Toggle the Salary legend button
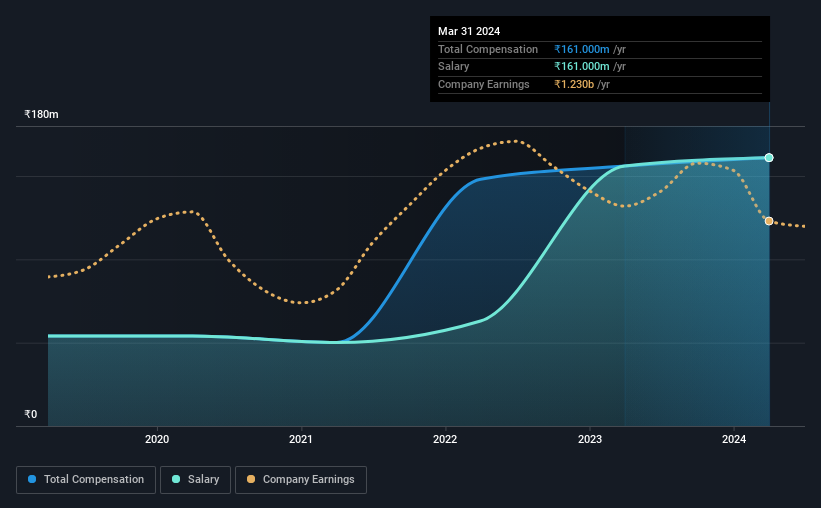The width and height of the screenshot is (821, 508). (195, 480)
